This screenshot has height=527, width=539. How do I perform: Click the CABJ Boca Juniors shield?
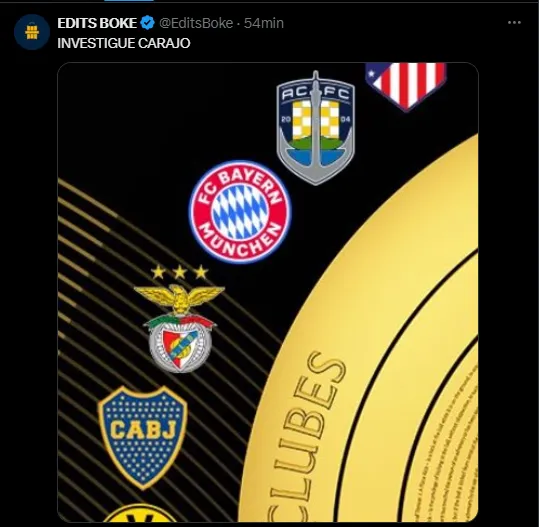(x=143, y=438)
